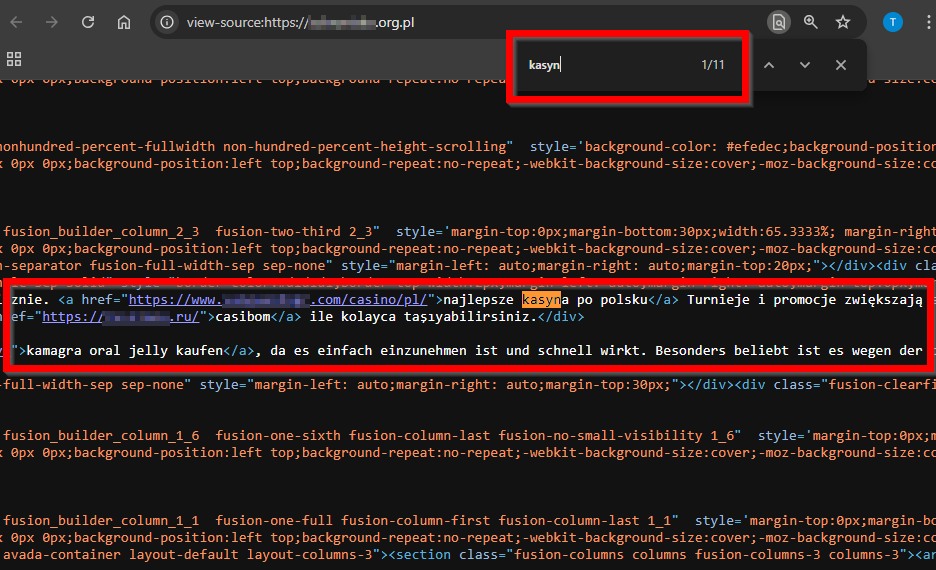Screen dimensions: 936x570
Task: Reload the view-source page
Action: [88, 22]
